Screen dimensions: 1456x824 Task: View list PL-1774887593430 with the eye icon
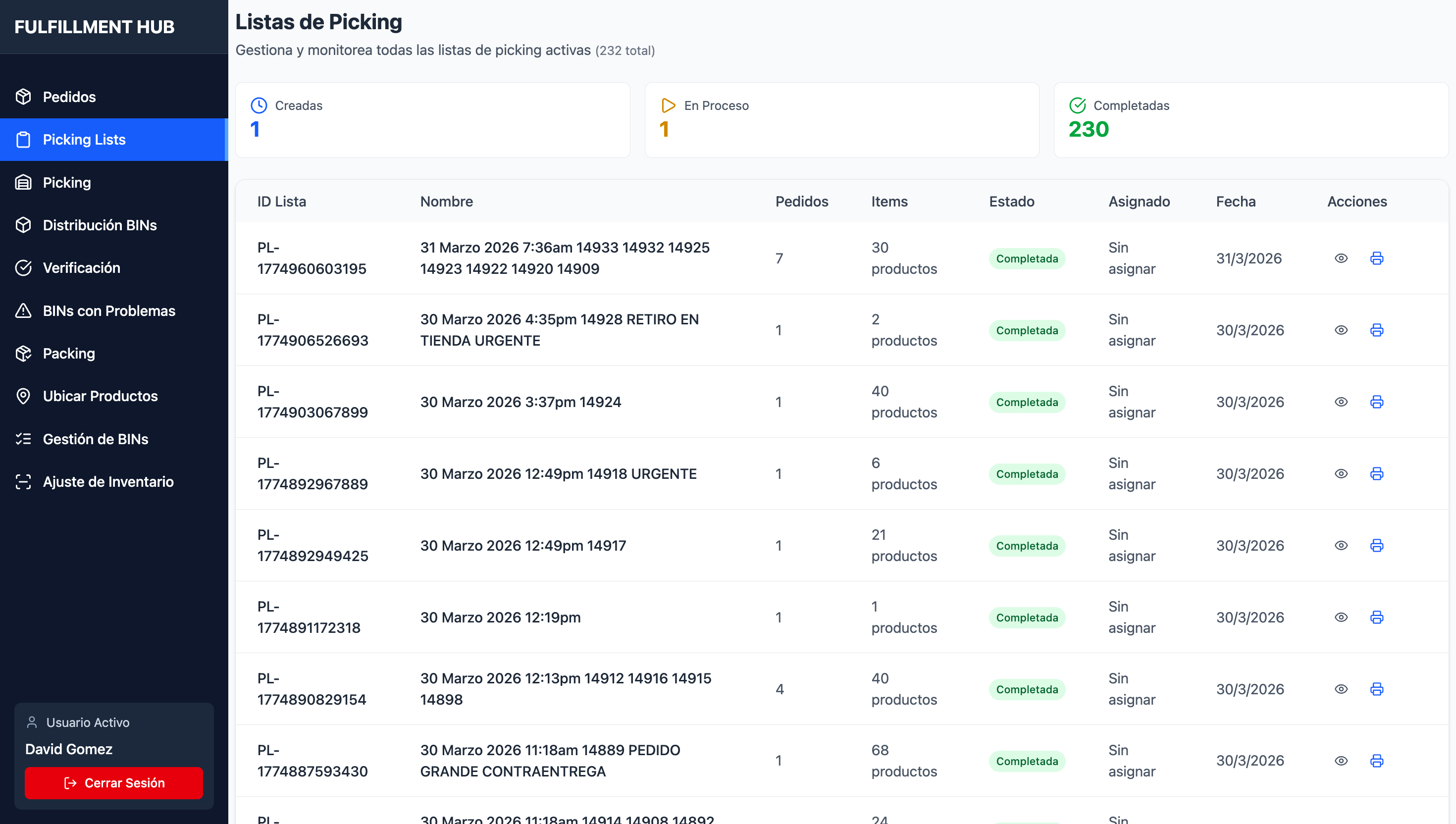click(x=1341, y=761)
